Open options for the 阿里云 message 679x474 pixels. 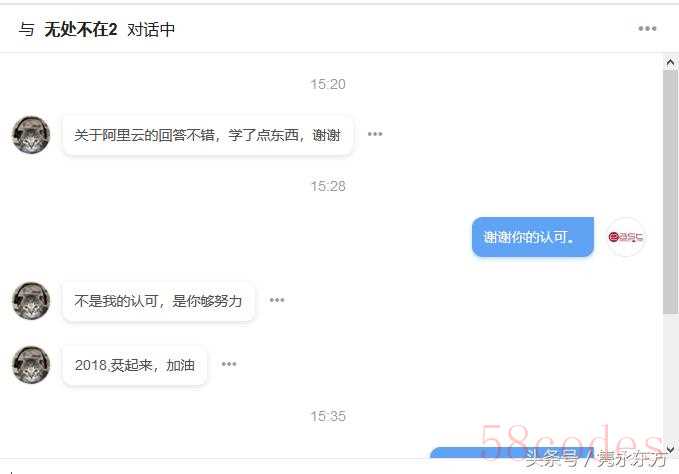tap(375, 134)
